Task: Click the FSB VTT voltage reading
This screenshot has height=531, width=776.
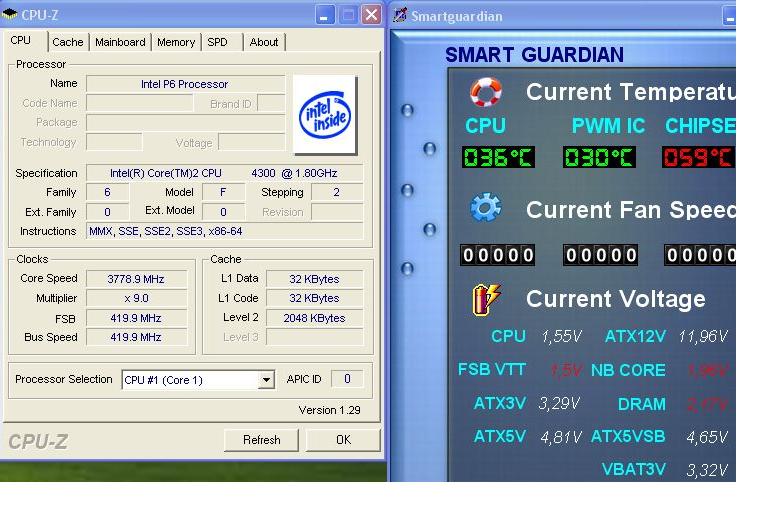Action: pos(565,370)
